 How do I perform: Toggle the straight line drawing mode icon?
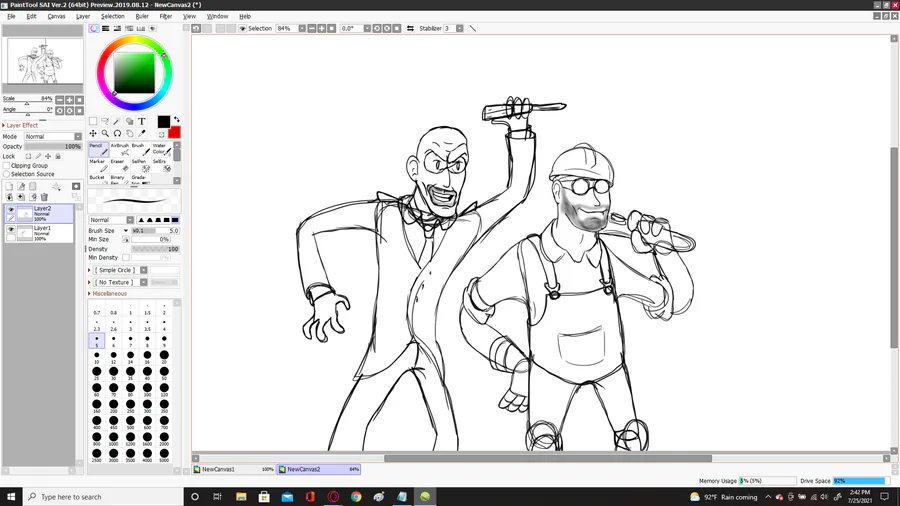[473, 28]
